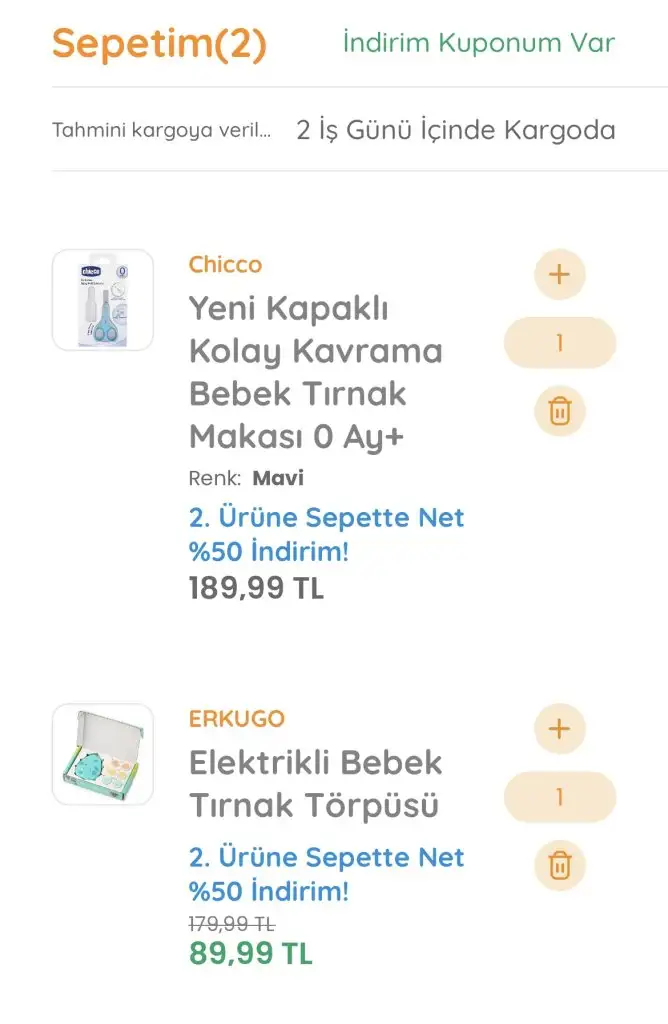The width and height of the screenshot is (668, 1024).
Task: Open Elektrikli Bebek Tırnak Törpüsü title
Action: tap(316, 784)
